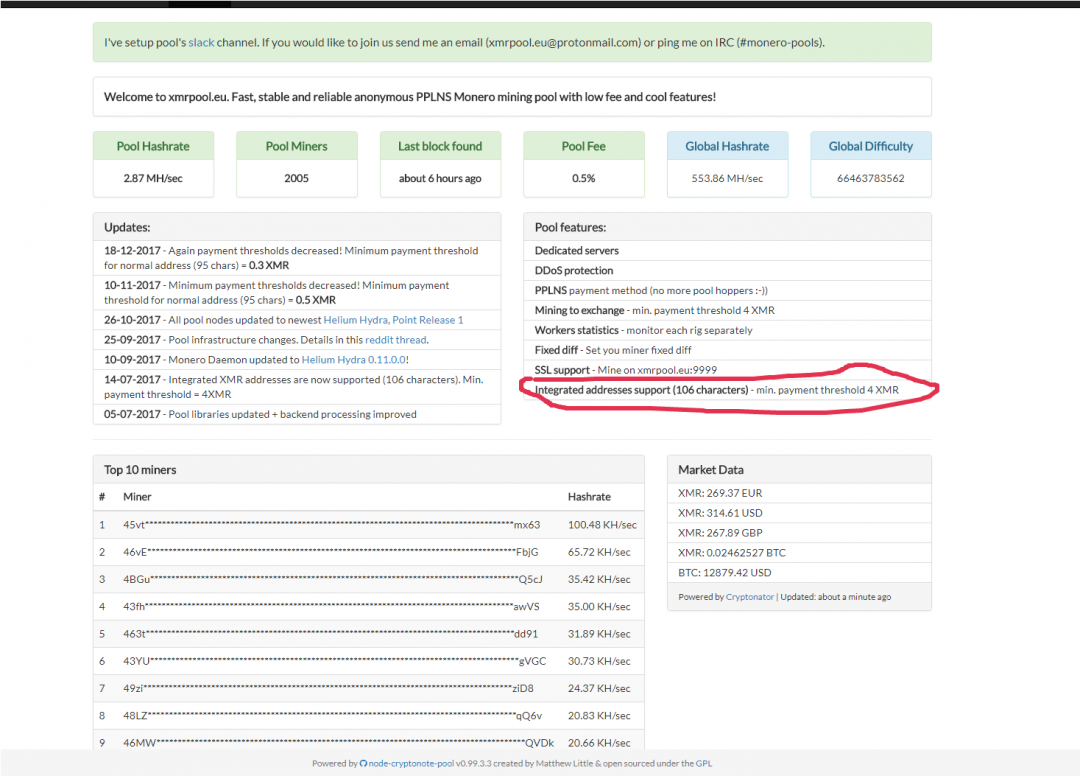Image resolution: width=1080 pixels, height=776 pixels.
Task: Open the Helium Hydra, Point Release 1 link
Action: [x=393, y=320]
